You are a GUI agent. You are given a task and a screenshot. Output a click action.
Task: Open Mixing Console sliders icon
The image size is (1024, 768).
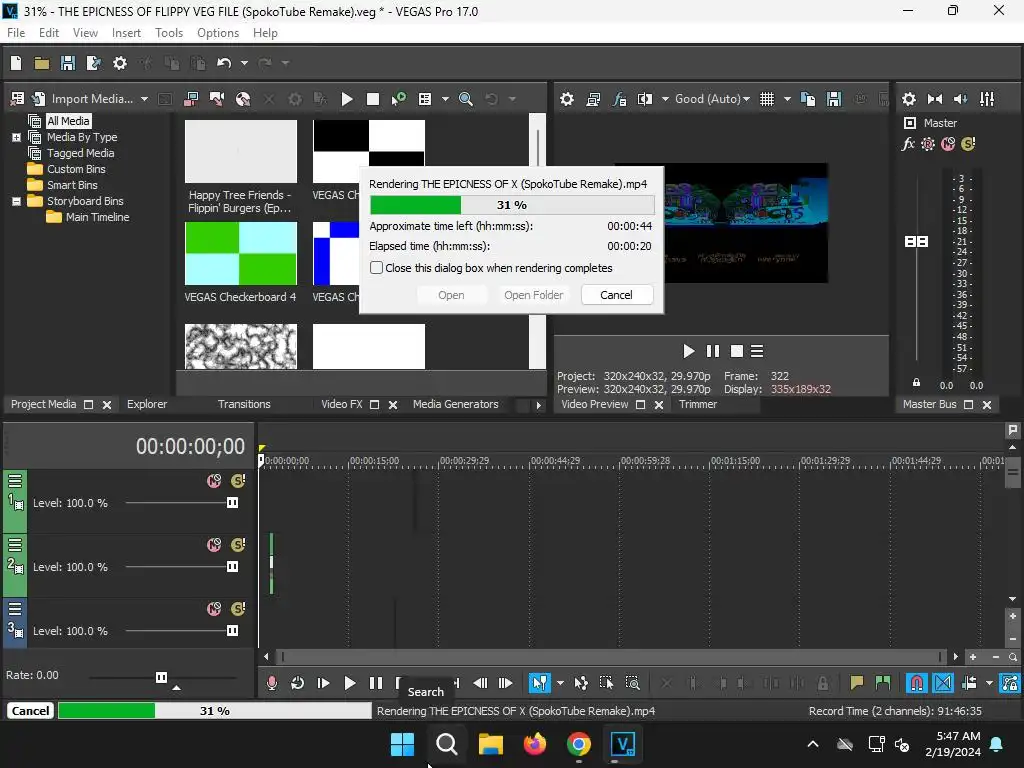click(x=987, y=99)
